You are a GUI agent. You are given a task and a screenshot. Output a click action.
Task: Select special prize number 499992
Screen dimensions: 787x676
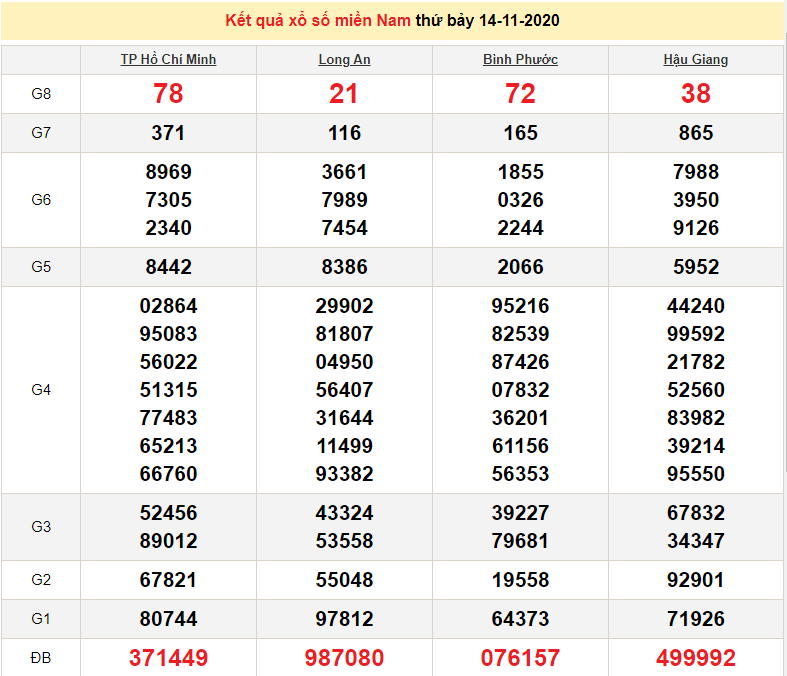tap(696, 657)
